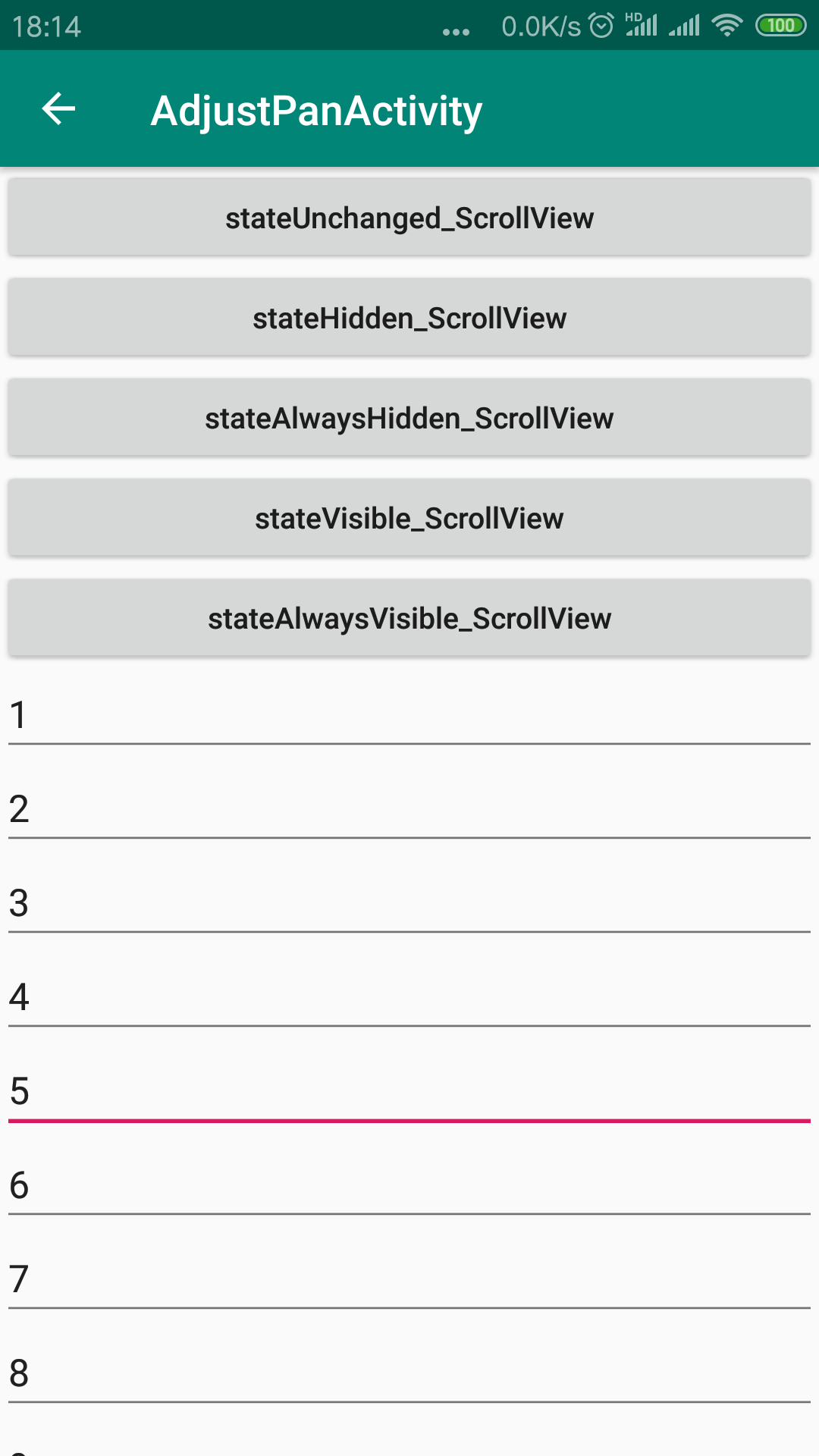The image size is (819, 1456).
Task: Open stateHidden_ScrollView
Action: 409,318
